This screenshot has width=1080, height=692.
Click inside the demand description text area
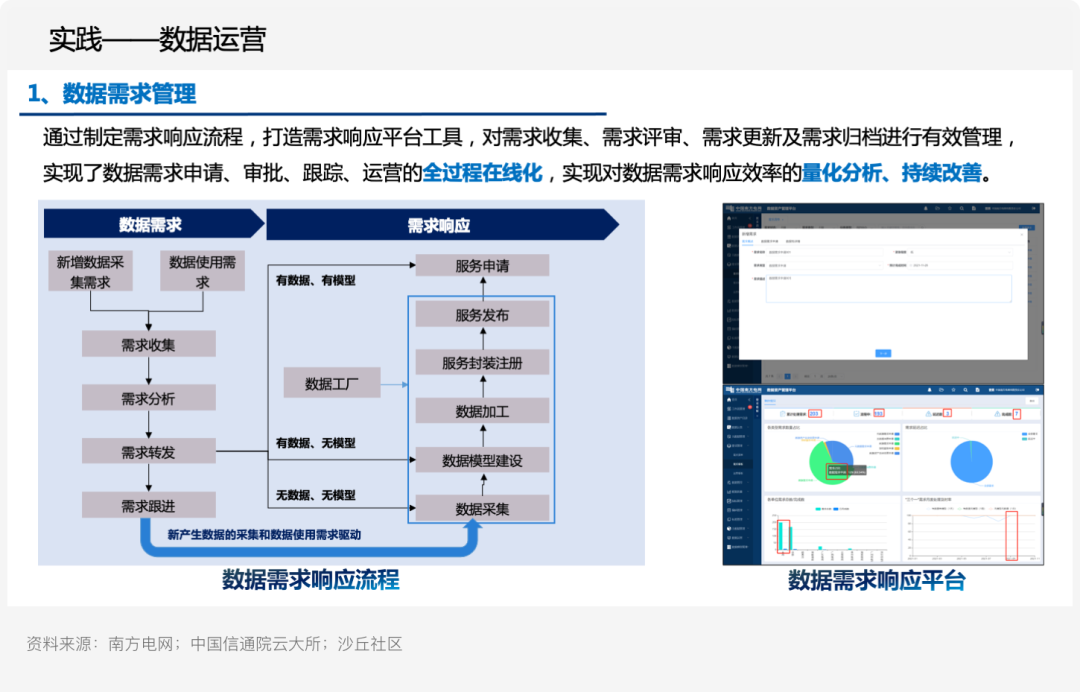pos(886,289)
